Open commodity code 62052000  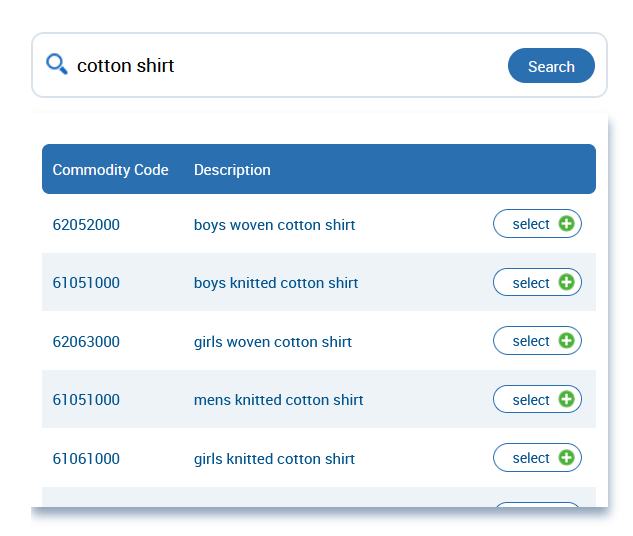[x=86, y=225]
